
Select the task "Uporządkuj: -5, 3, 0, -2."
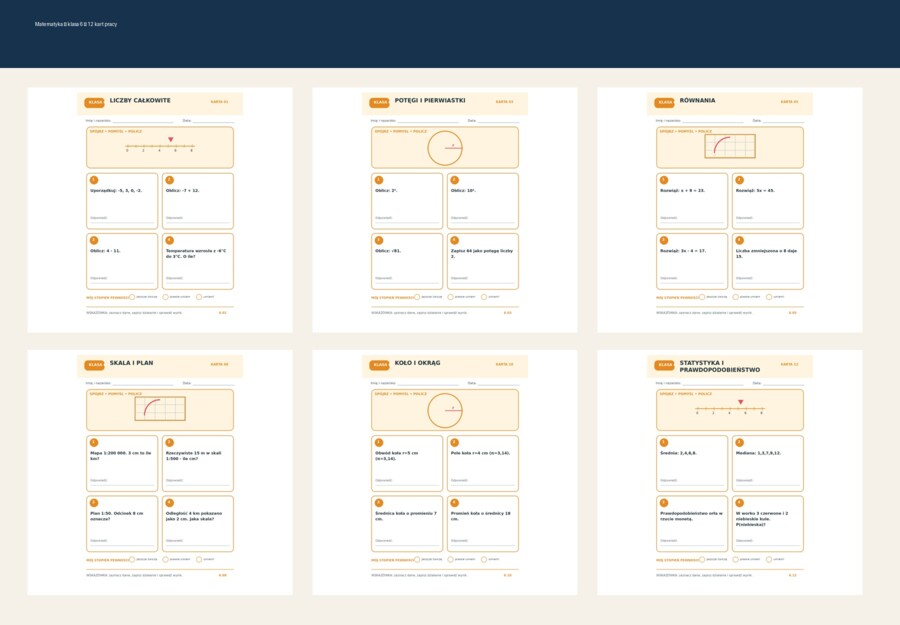point(122,201)
